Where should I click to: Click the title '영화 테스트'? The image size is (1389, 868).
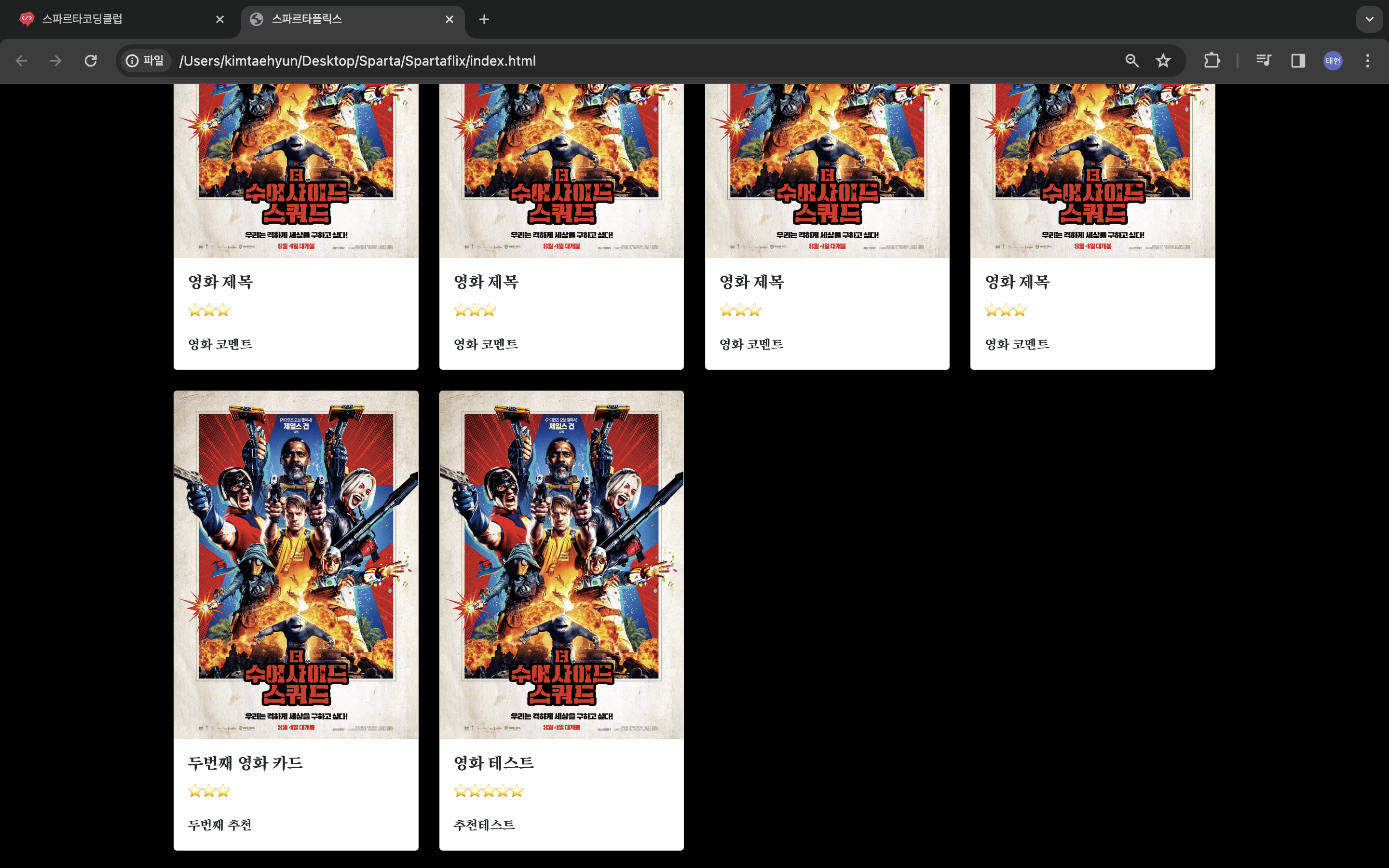pos(493,763)
